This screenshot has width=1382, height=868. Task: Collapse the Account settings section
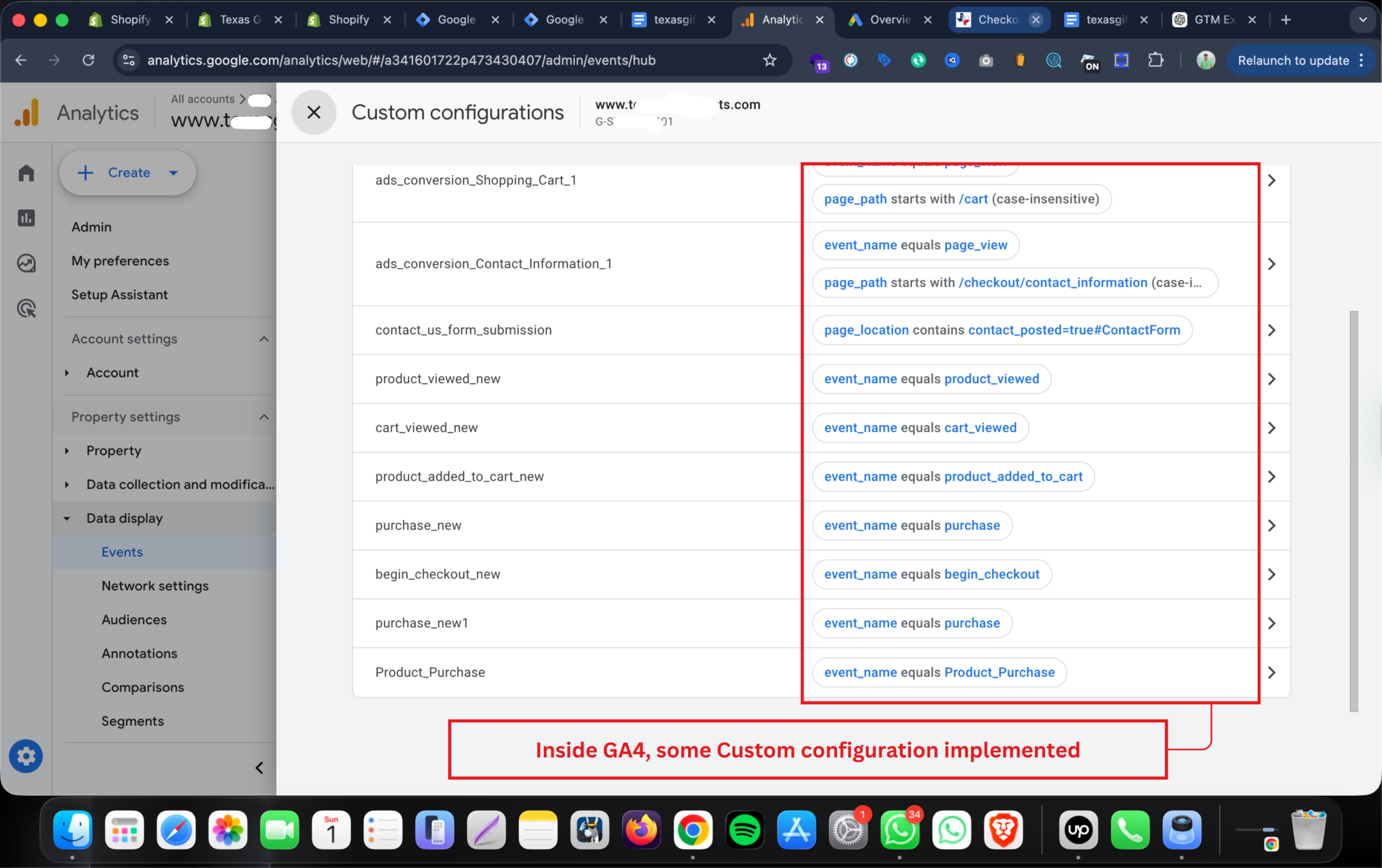[x=264, y=339]
